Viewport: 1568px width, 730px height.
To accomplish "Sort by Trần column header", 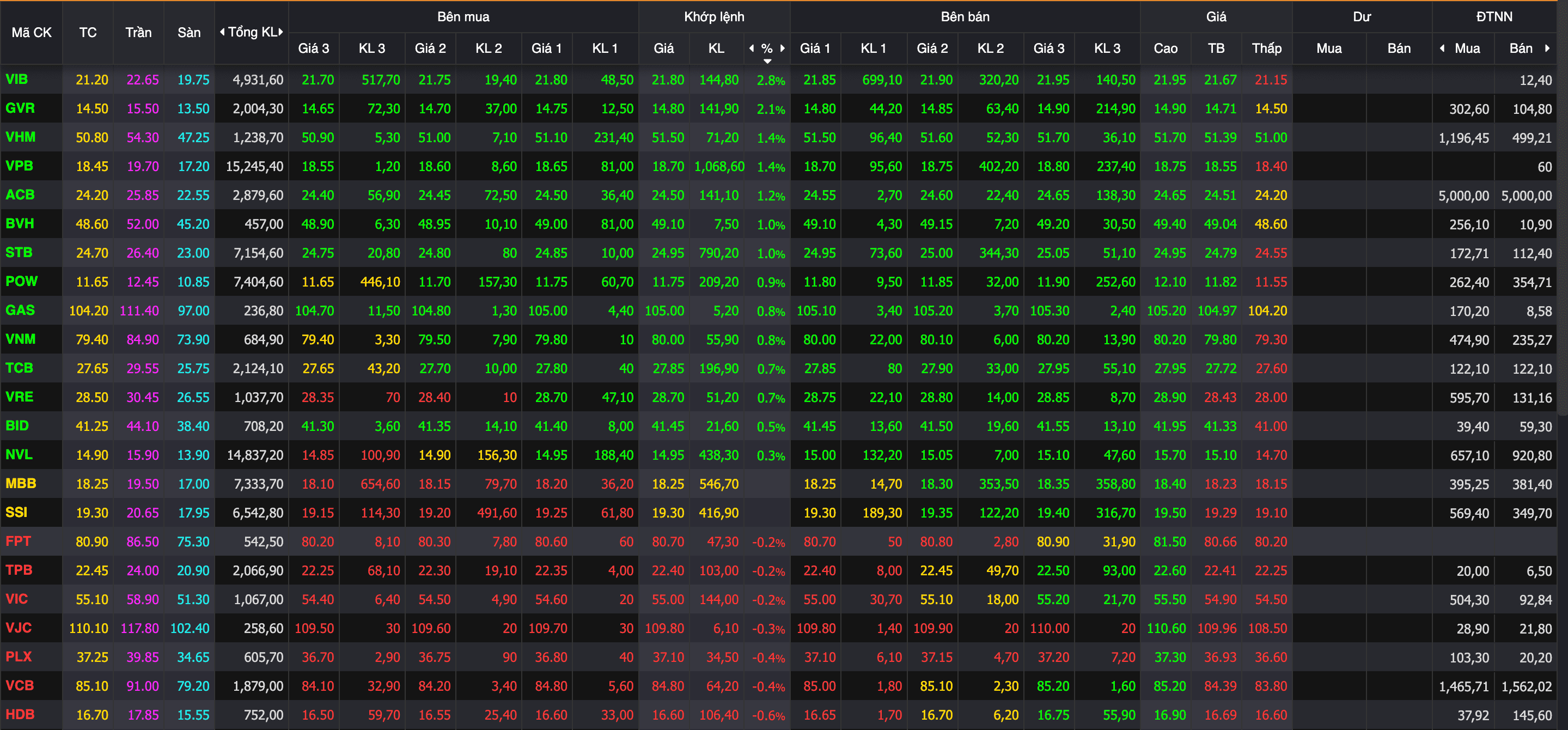I will pos(138,32).
